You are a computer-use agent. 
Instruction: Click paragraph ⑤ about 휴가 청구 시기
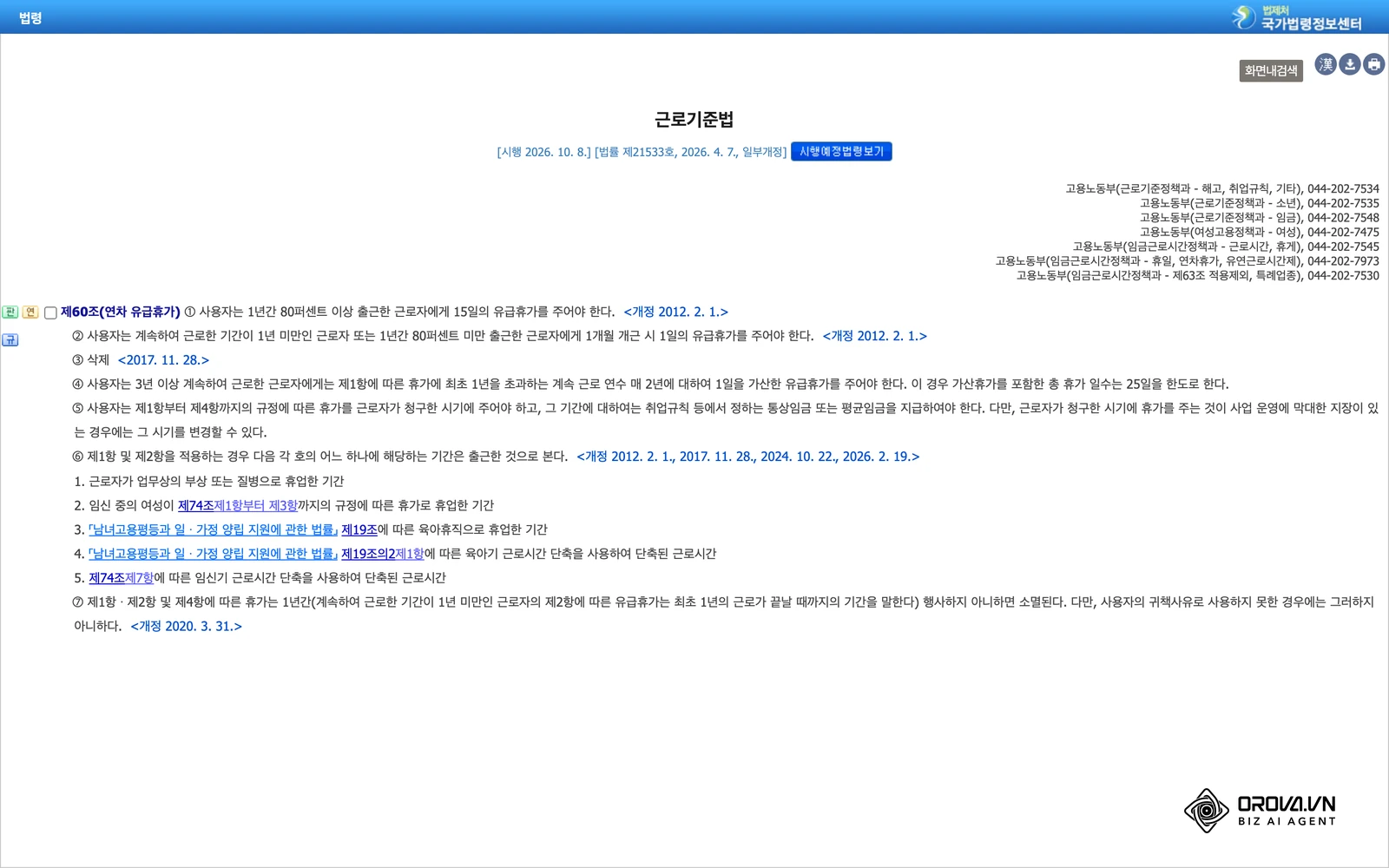pyautogui.click(x=726, y=420)
